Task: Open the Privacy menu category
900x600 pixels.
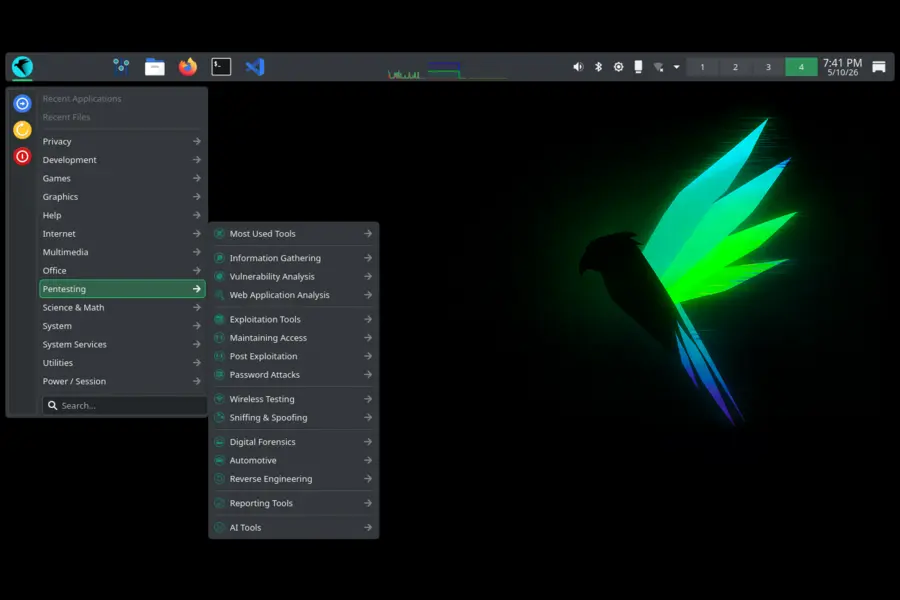Action: click(x=122, y=141)
